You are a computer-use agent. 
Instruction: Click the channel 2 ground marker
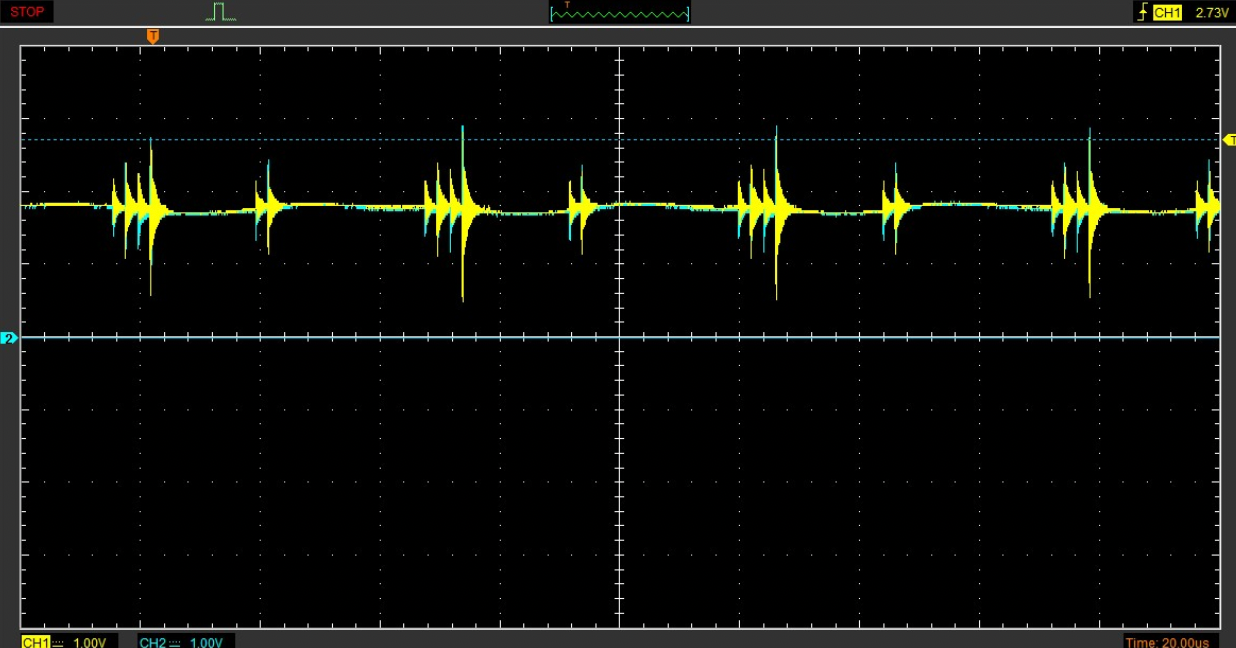9,339
